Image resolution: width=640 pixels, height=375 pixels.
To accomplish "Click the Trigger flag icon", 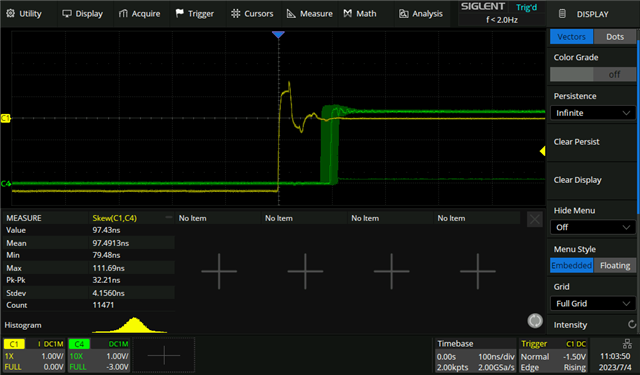I will point(180,13).
